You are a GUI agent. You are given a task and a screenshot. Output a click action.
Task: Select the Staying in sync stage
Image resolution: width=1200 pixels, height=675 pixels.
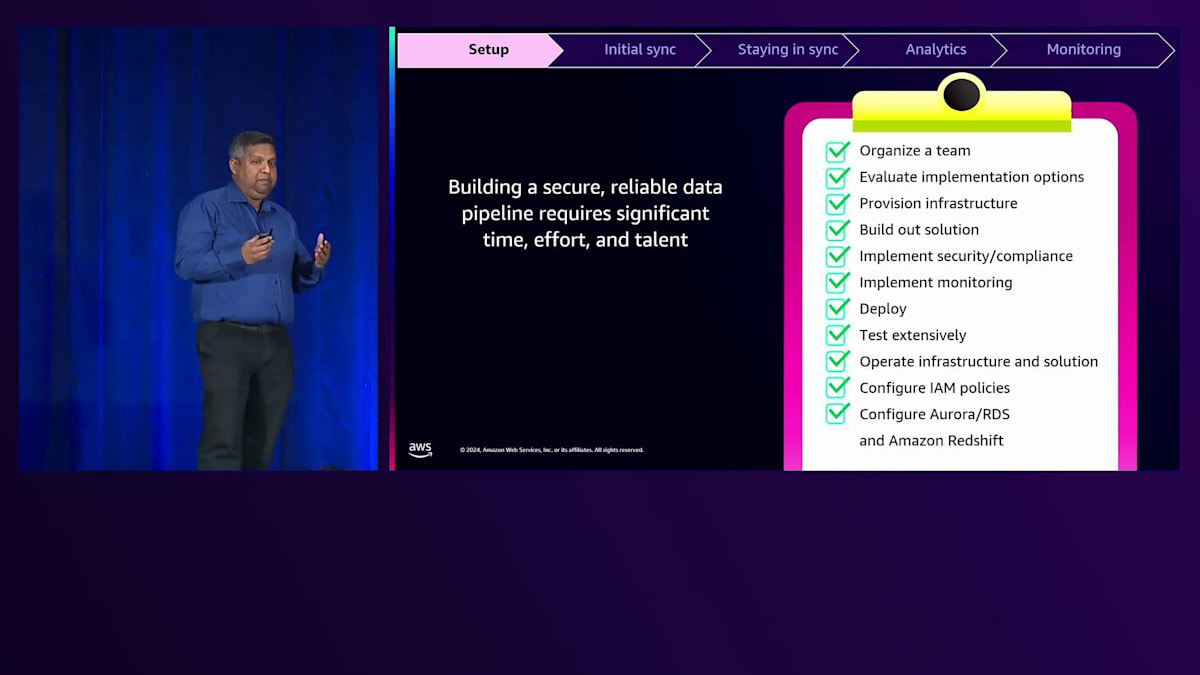pos(788,50)
